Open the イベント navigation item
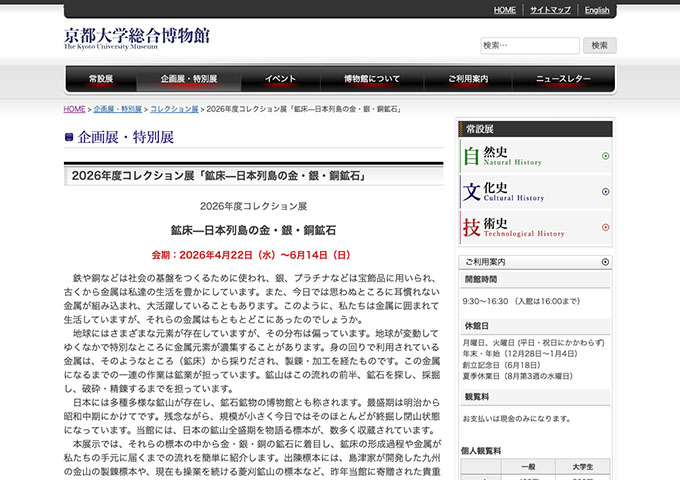The image size is (680, 480). [281, 79]
